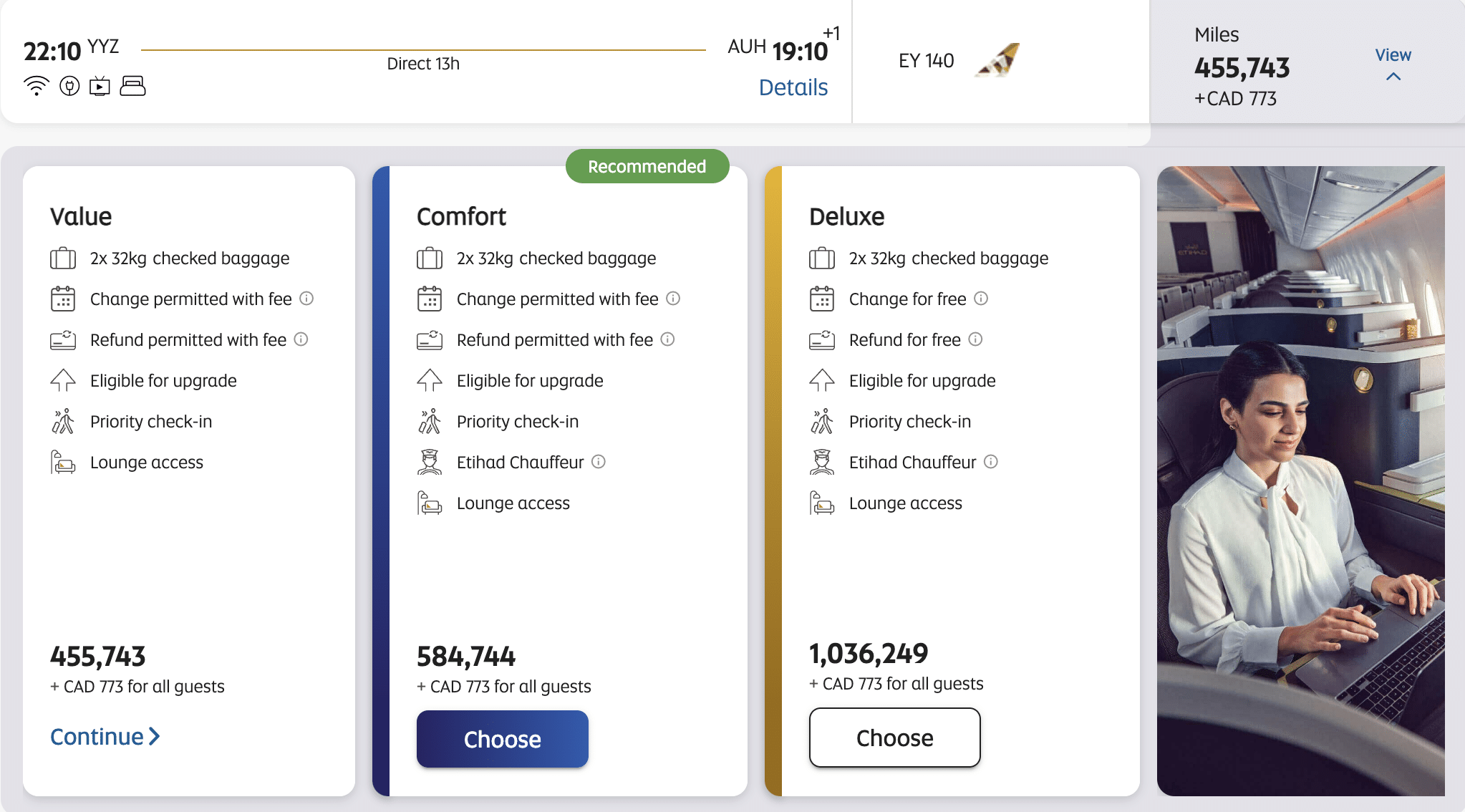Click the in-flight entertainment TV icon
Viewport: 1465px width, 812px height.
coord(100,86)
